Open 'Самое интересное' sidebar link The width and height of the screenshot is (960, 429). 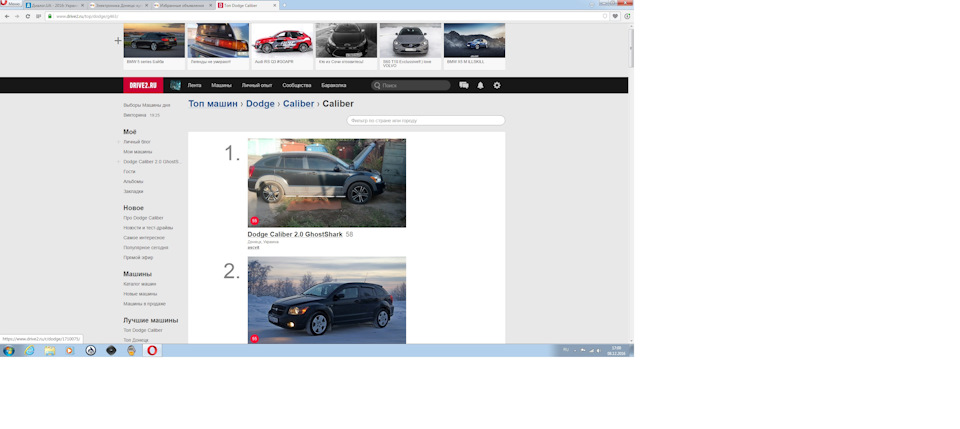[x=144, y=237]
